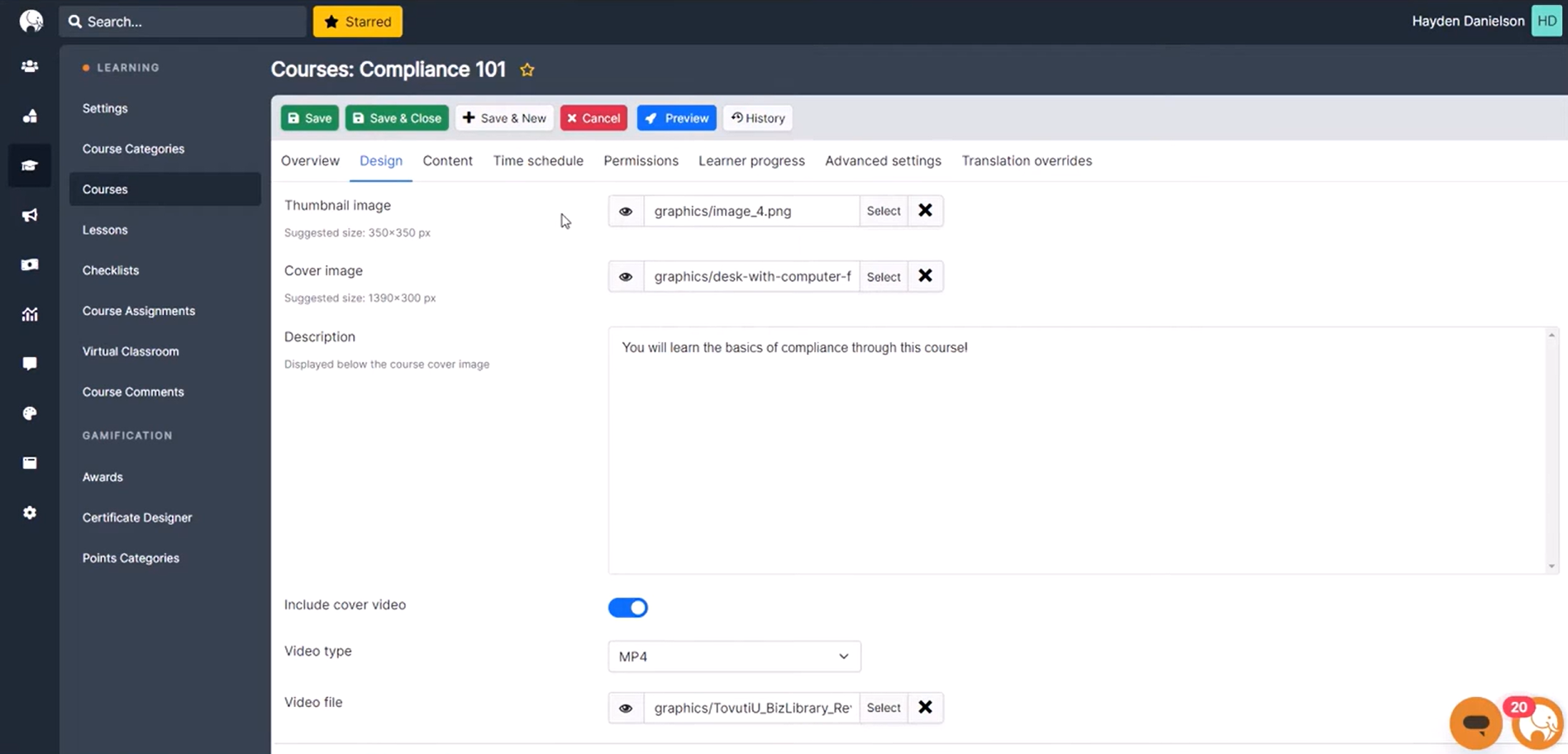Open the chat bubble sidebar icon
The image size is (1568, 754).
click(30, 364)
